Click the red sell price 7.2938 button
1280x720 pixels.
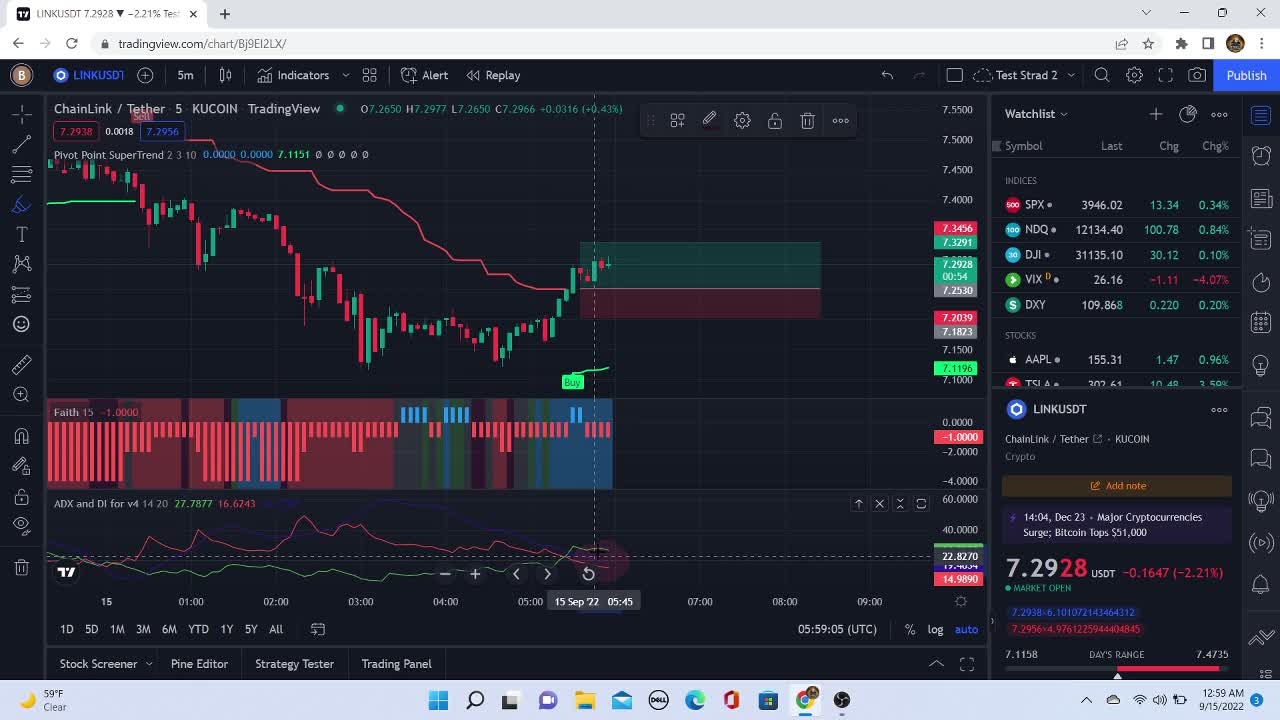(75, 131)
